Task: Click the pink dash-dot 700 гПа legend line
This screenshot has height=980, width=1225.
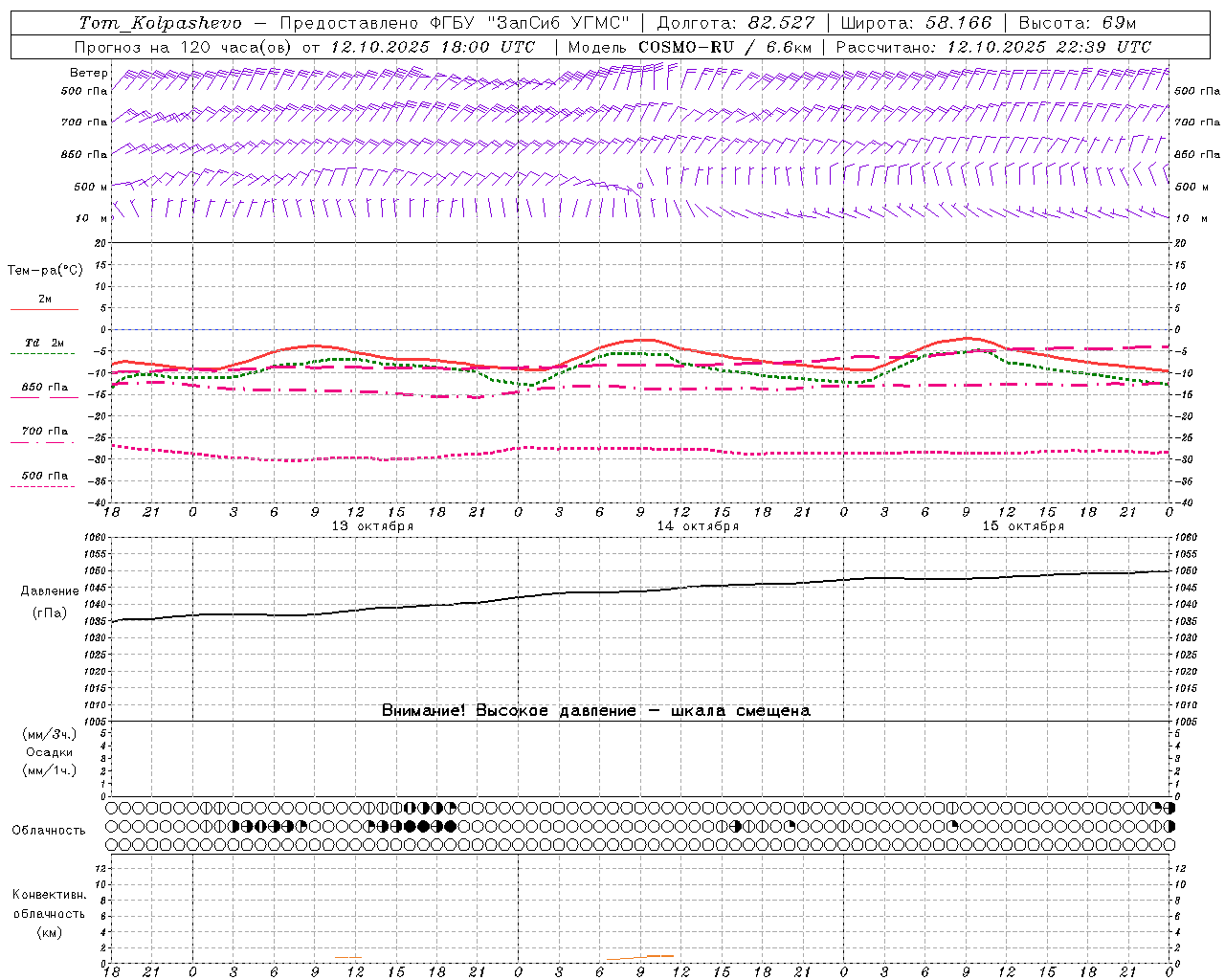Action: (x=42, y=442)
